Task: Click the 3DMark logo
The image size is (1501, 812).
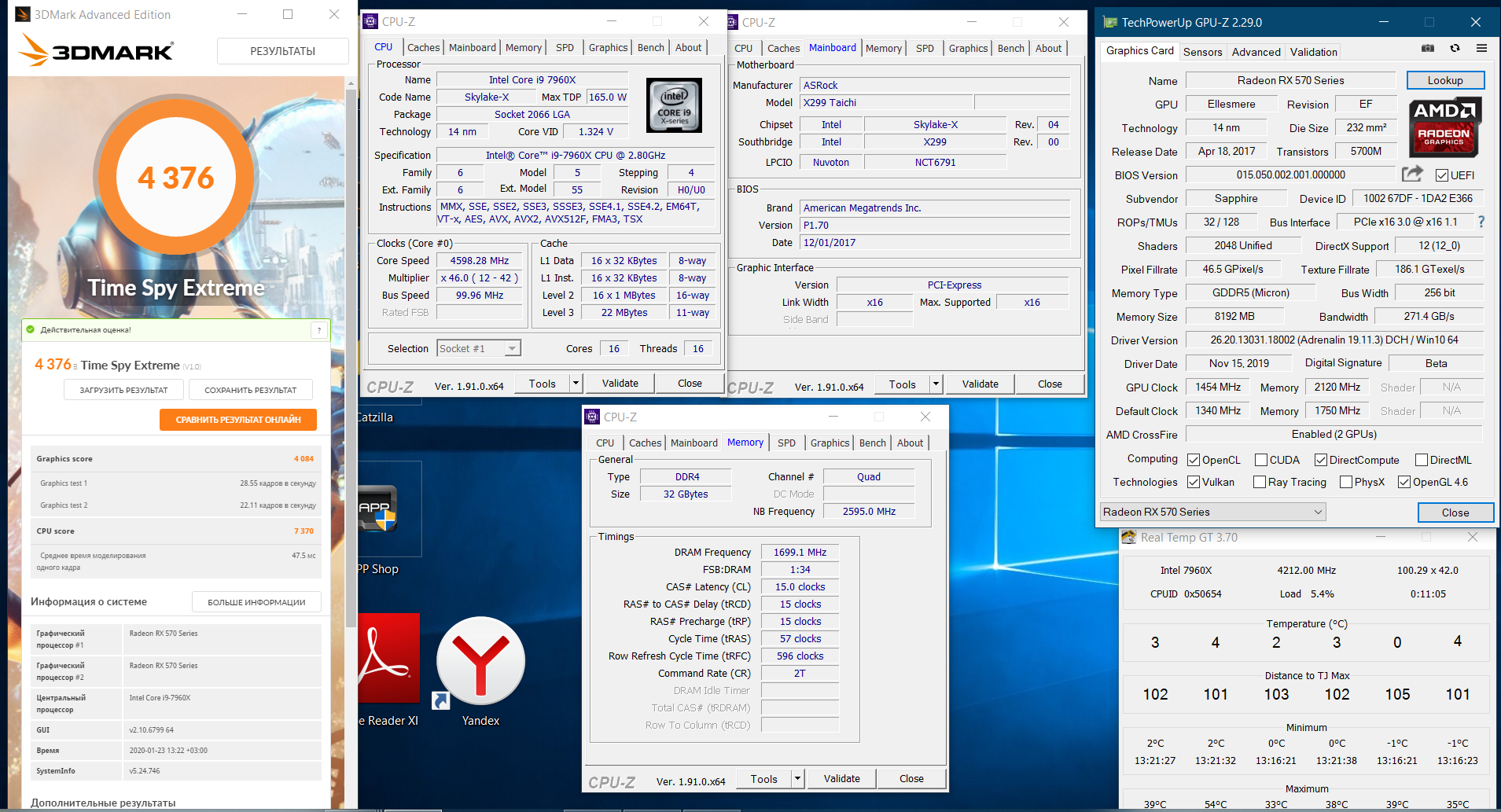Action: [x=95, y=50]
